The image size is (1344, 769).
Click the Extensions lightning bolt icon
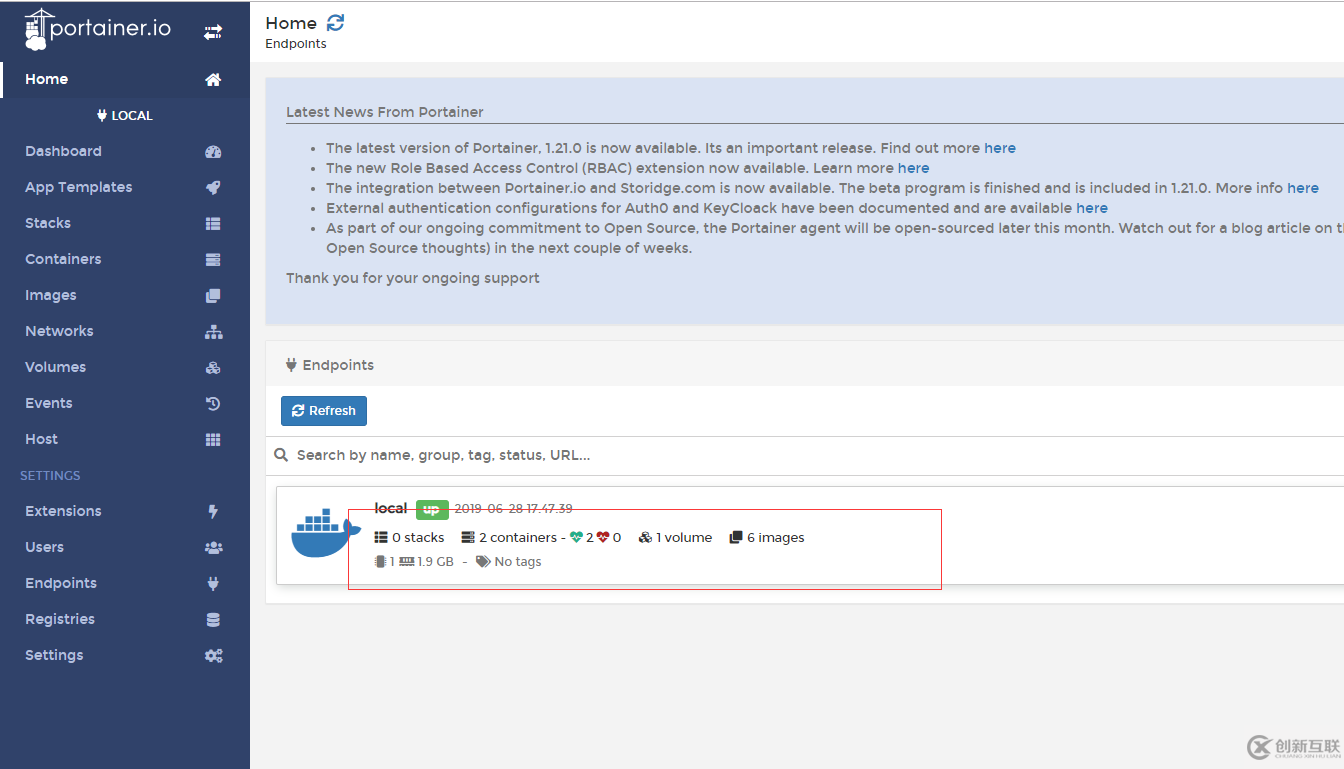(x=213, y=512)
